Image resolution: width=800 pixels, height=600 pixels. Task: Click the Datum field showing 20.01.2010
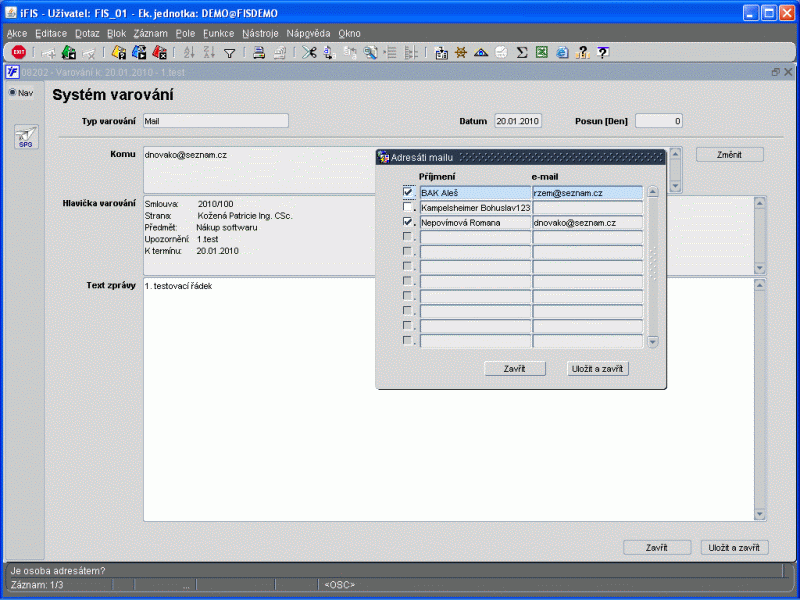[518, 121]
